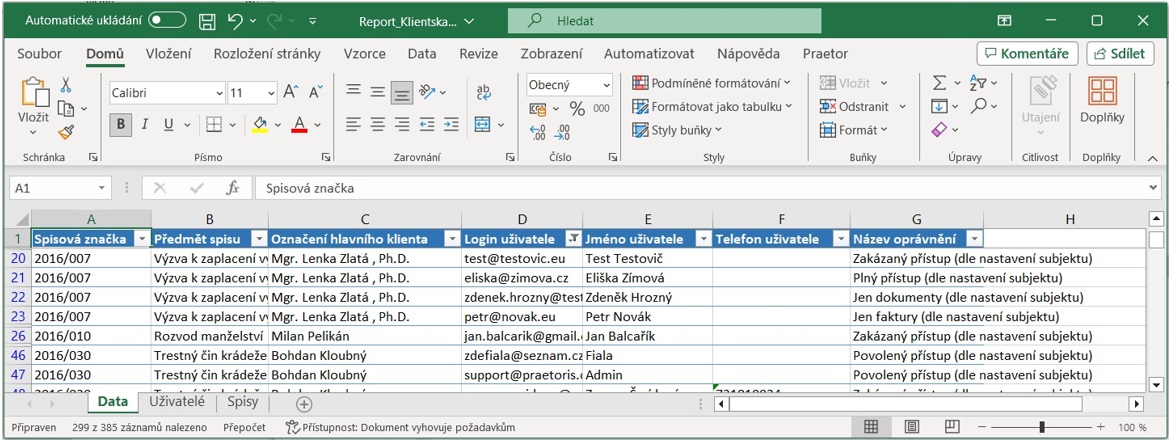Click the A1 Name Box
1171x442 pixels.
pos(60,189)
